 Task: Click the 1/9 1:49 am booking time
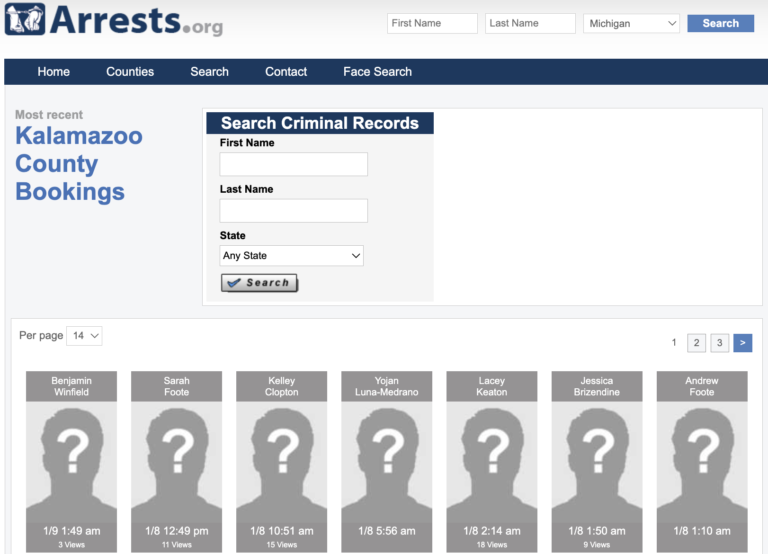72,531
